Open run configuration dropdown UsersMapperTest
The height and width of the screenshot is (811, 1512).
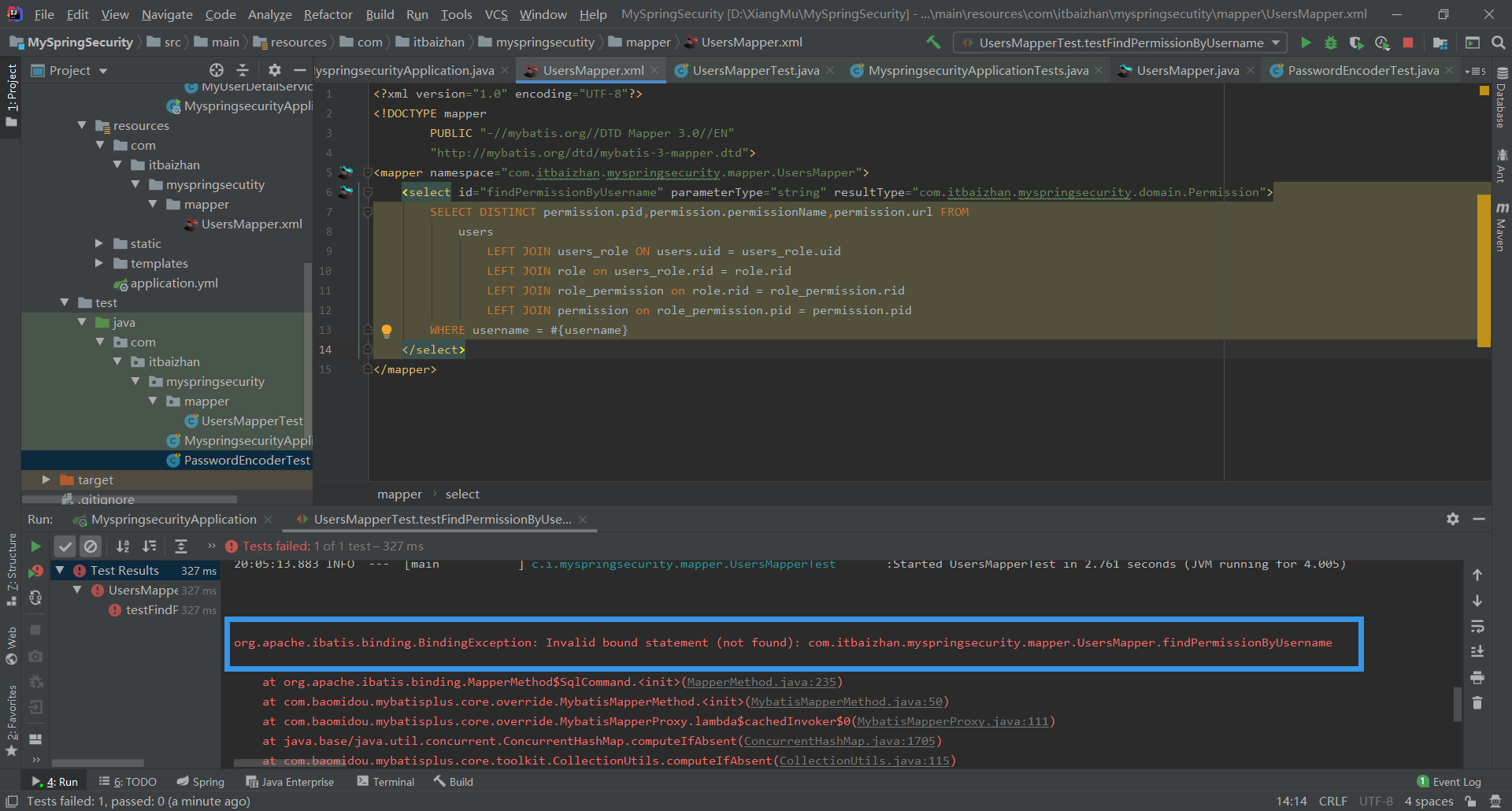(1121, 43)
